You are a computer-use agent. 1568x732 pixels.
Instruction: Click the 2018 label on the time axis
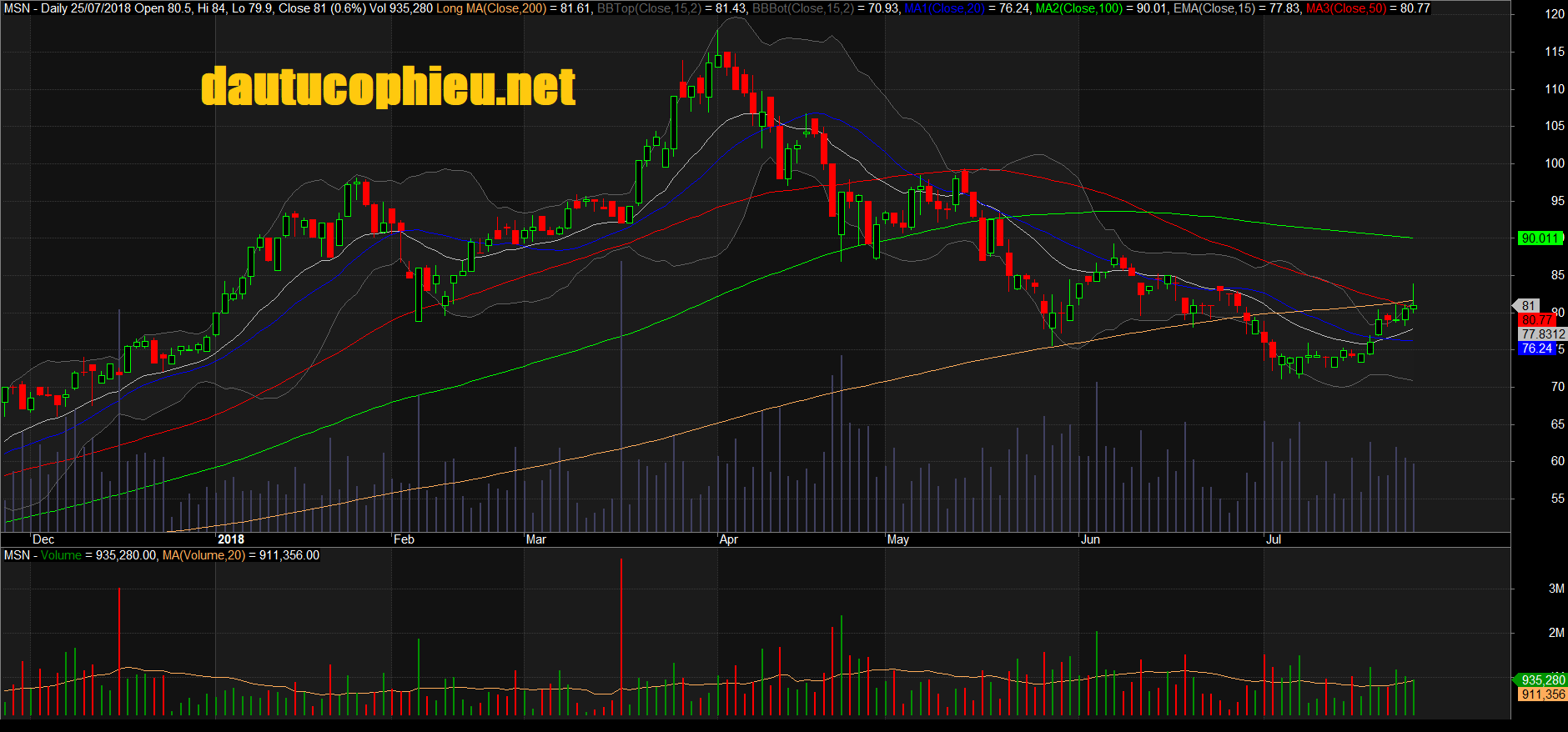(x=231, y=539)
